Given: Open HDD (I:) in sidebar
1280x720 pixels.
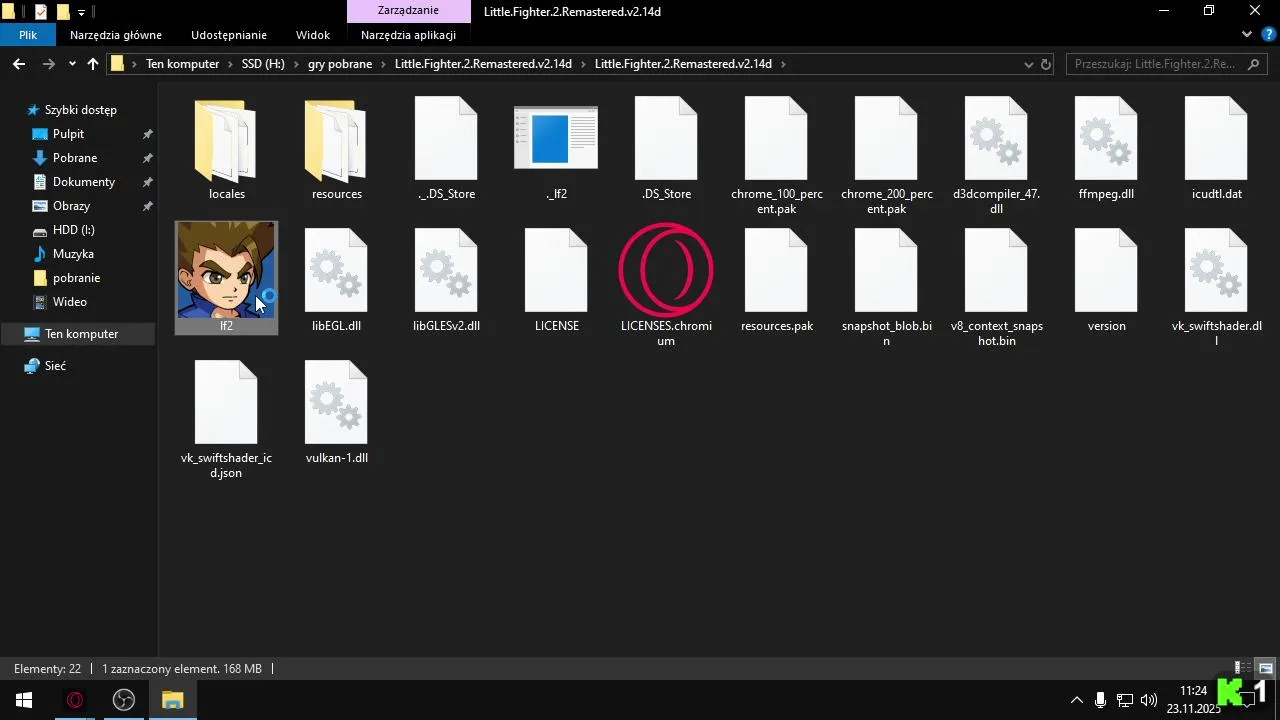Looking at the screenshot, I should (x=73, y=230).
